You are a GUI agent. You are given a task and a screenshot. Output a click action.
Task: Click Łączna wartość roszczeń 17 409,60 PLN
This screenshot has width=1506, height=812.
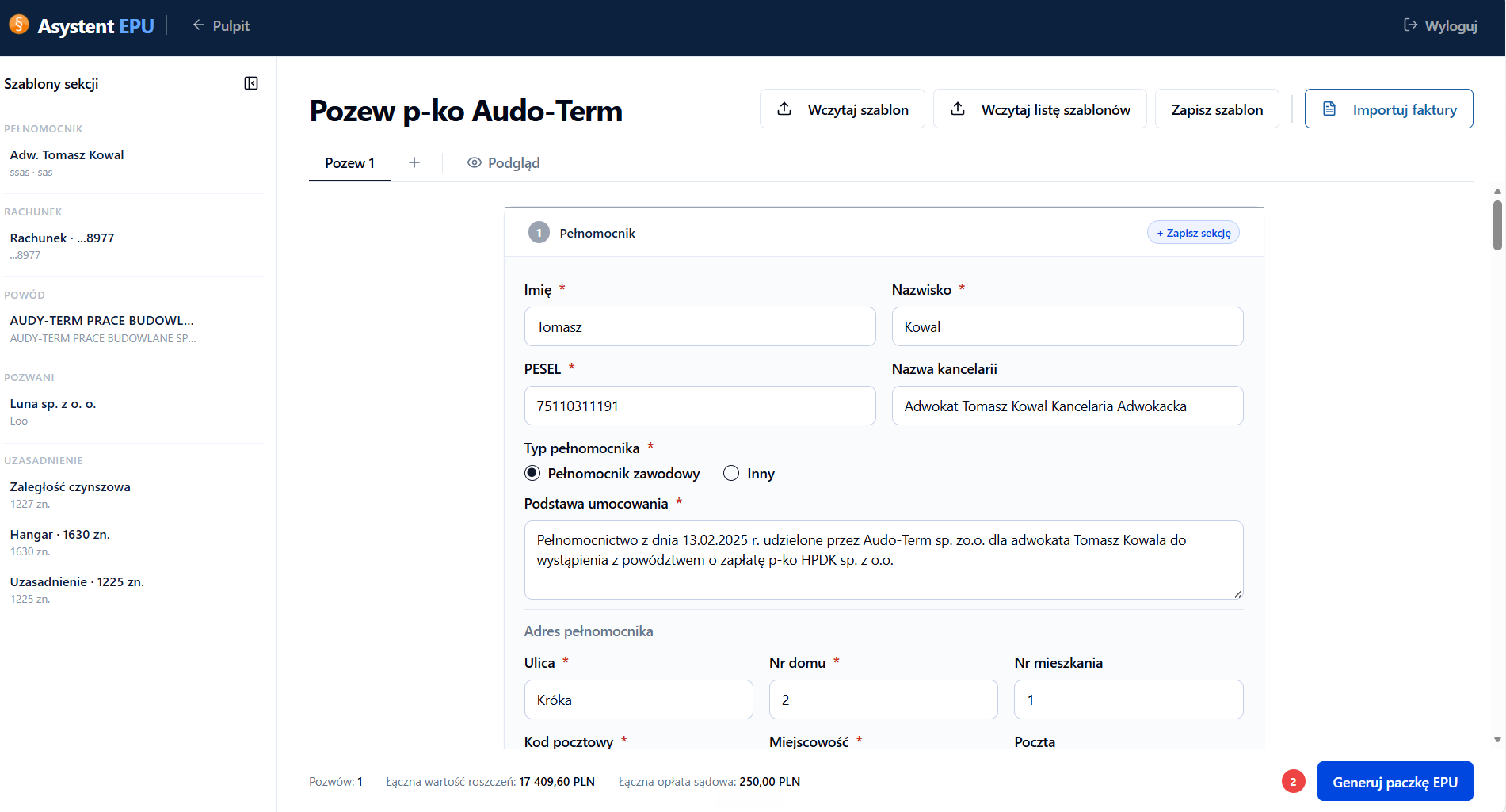pyautogui.click(x=490, y=782)
